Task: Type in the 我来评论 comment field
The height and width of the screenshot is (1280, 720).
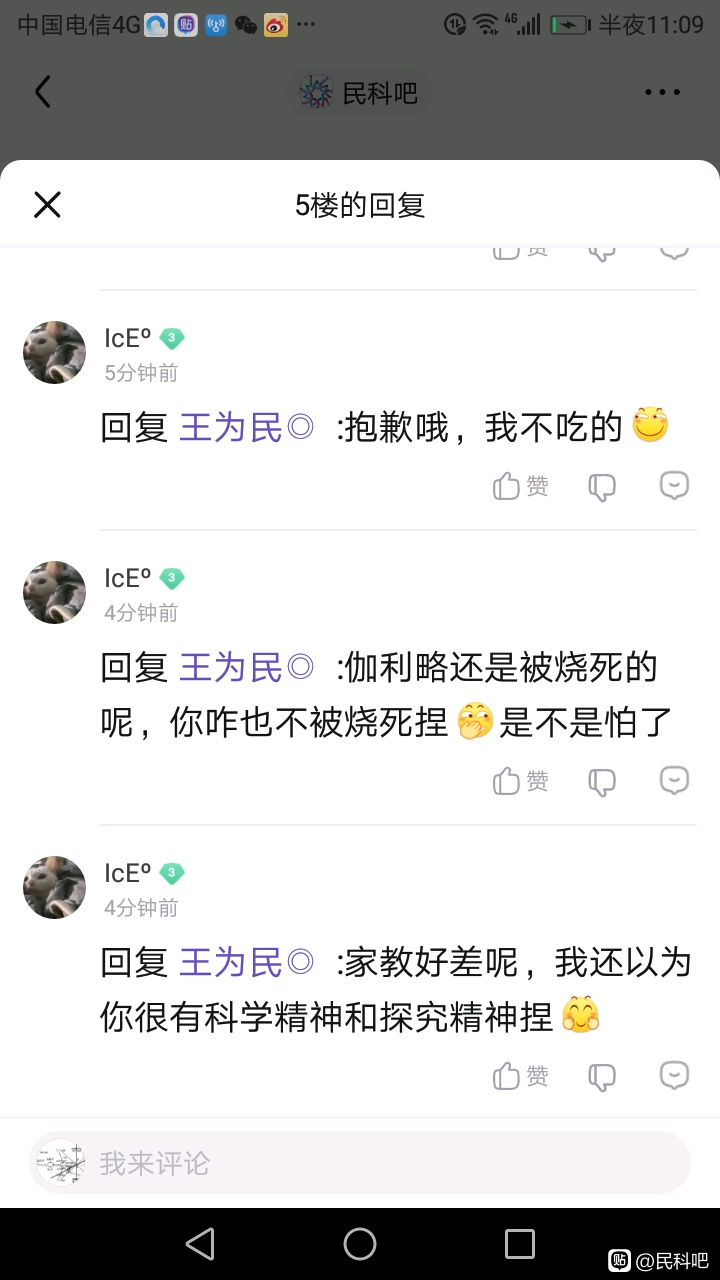Action: click(380, 1163)
